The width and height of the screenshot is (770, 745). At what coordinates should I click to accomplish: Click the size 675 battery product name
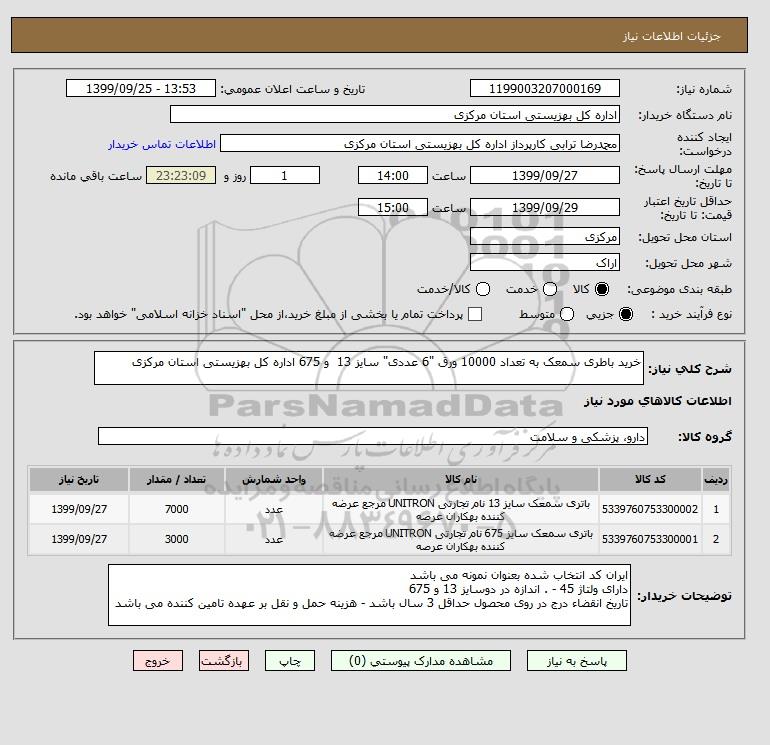(x=461, y=539)
